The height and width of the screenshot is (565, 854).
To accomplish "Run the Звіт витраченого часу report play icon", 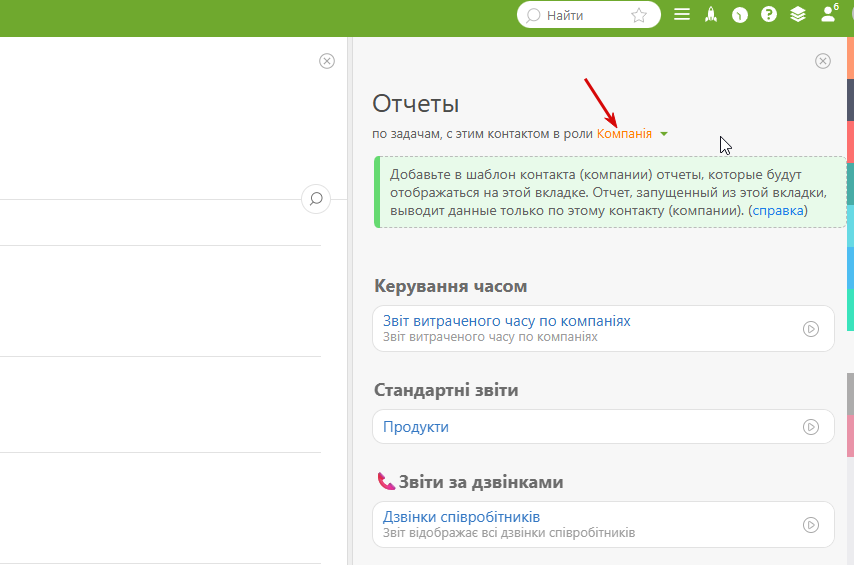I will tap(811, 329).
